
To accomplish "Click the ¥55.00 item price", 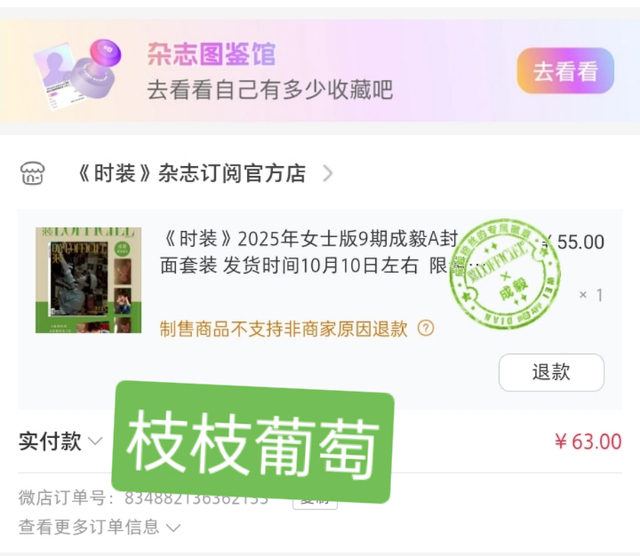I will click(573, 242).
